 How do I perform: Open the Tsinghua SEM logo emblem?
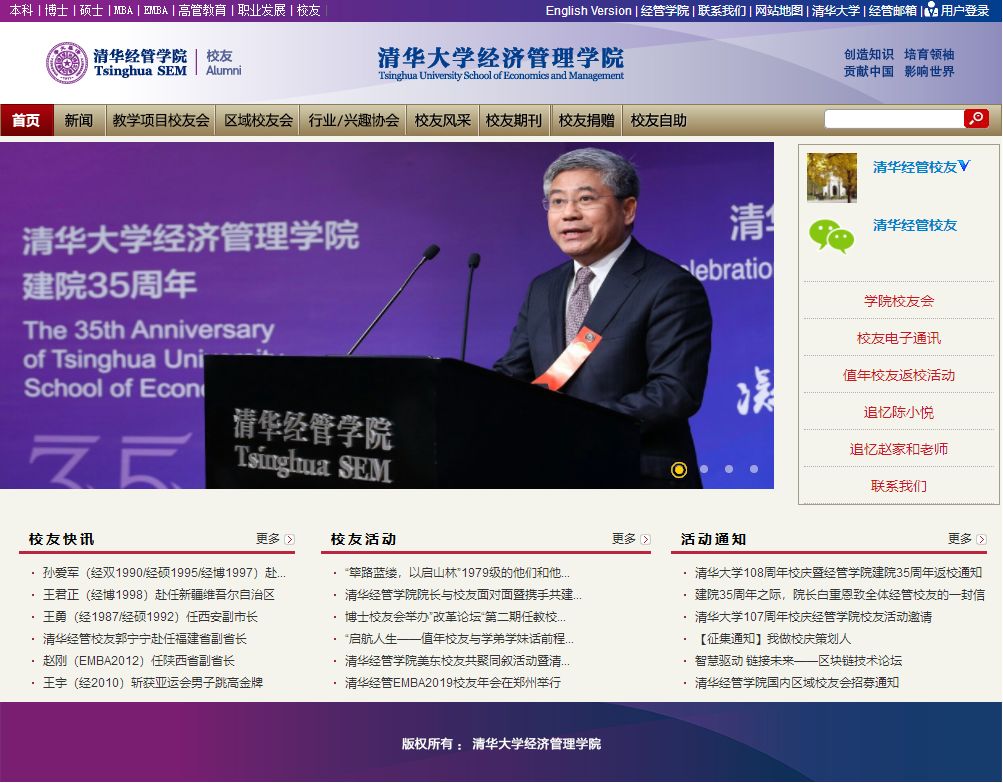(x=67, y=63)
